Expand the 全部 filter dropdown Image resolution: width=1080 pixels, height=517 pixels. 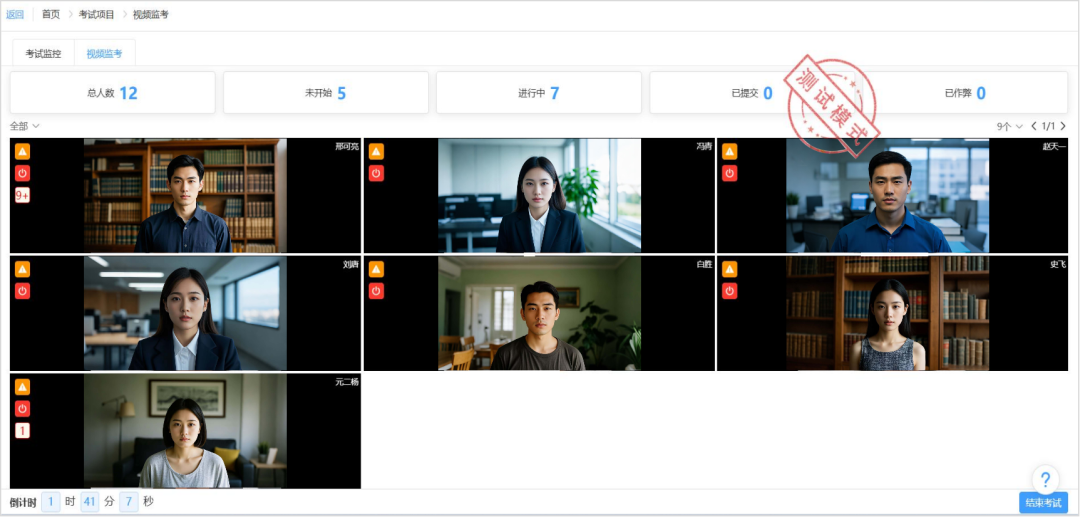(25, 126)
